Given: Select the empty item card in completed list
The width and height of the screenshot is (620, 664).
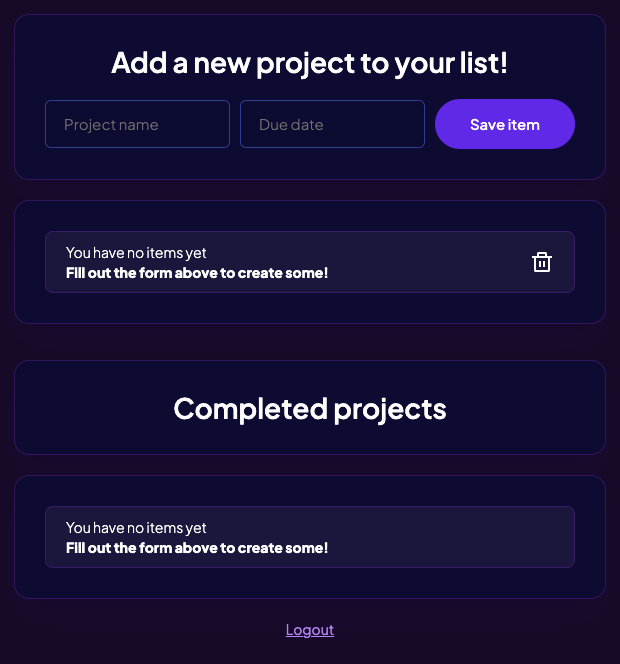Looking at the screenshot, I should pos(310,537).
